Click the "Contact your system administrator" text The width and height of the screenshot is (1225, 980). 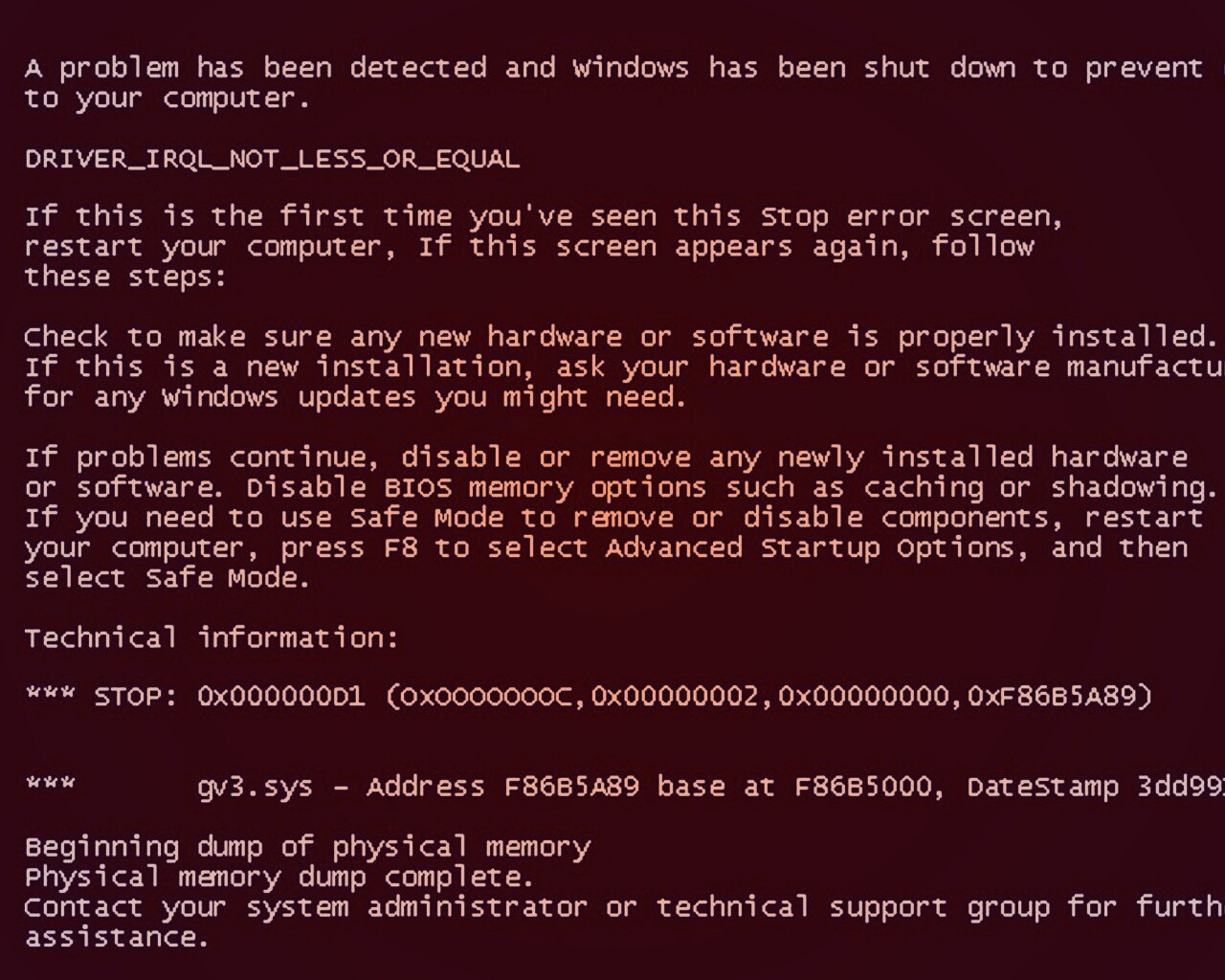[x=305, y=907]
